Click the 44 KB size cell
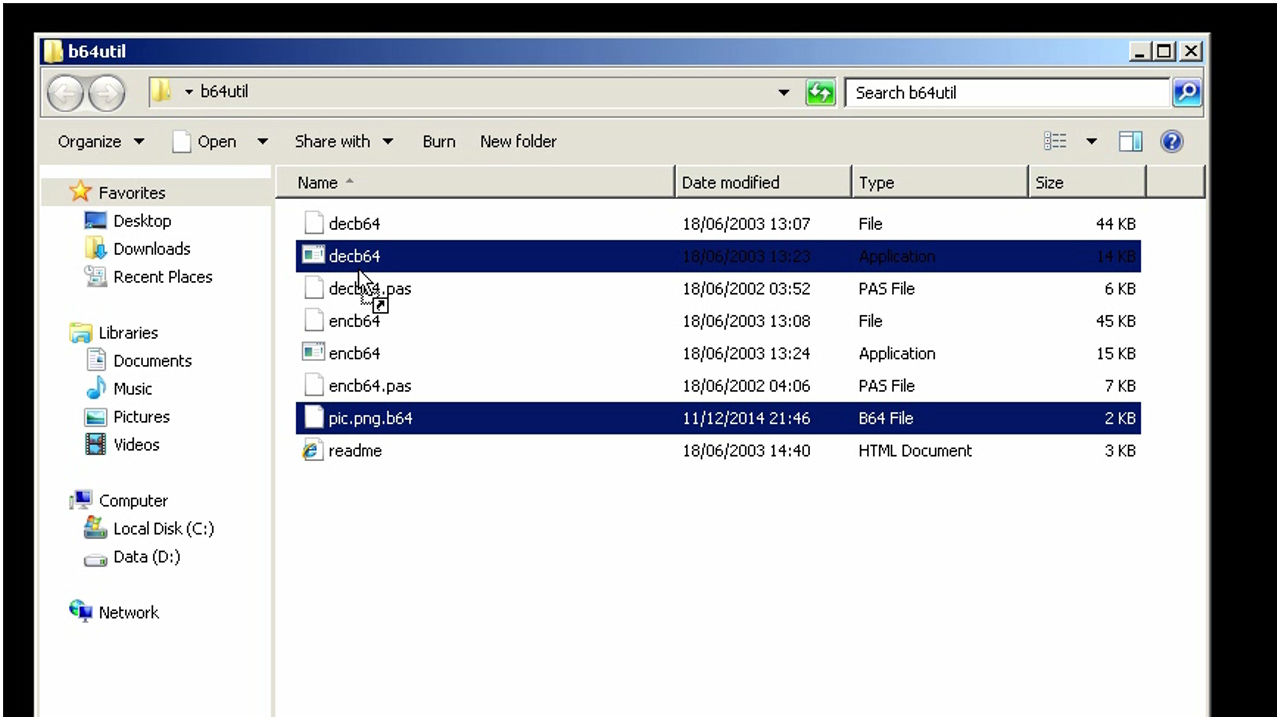 click(1116, 224)
